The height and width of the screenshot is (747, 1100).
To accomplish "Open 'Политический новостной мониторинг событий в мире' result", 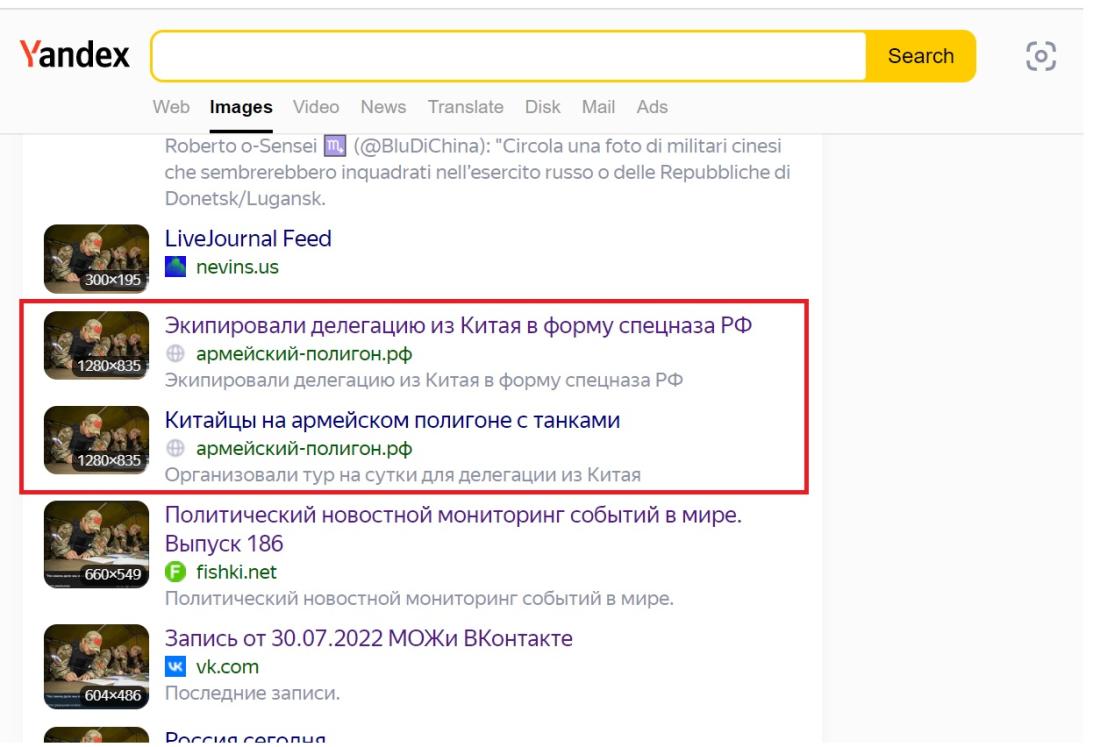I will coord(453,529).
